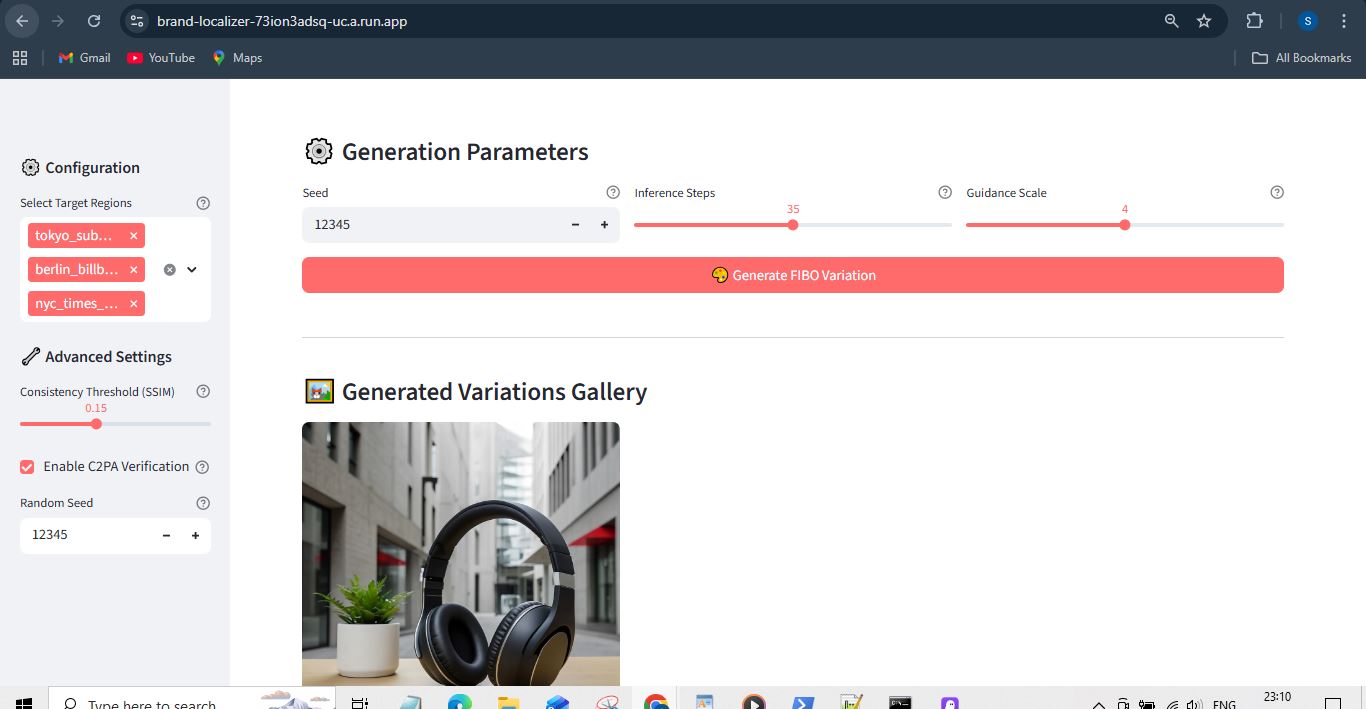Viewport: 1366px width, 709px height.
Task: Open the Maps bookmark
Action: point(237,58)
